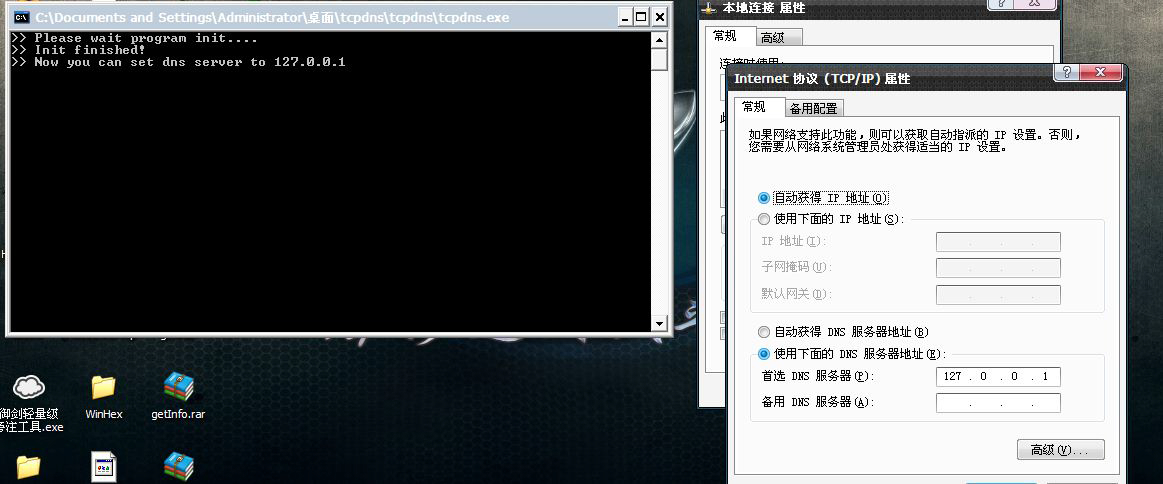The image size is (1163, 484).
Task: Open the getInfo.rar archive icon
Action: pyautogui.click(x=178, y=386)
